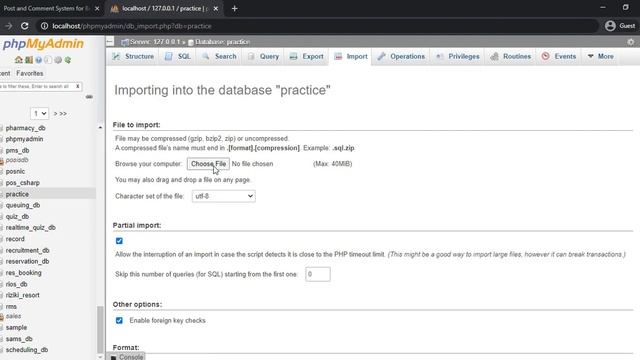The height and width of the screenshot is (360, 640).
Task: Open the Guest profile menu
Action: 620,26
